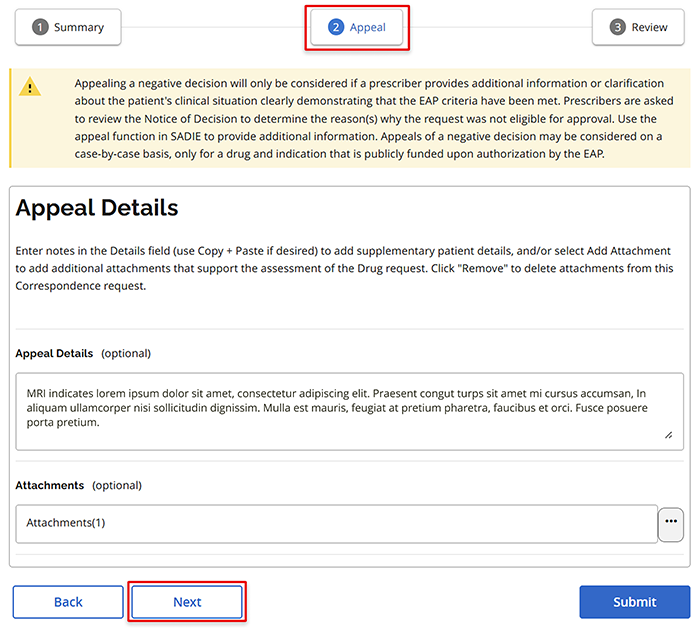The width and height of the screenshot is (700, 630).
Task: Click the Attachments(1) field
Action: click(337, 524)
